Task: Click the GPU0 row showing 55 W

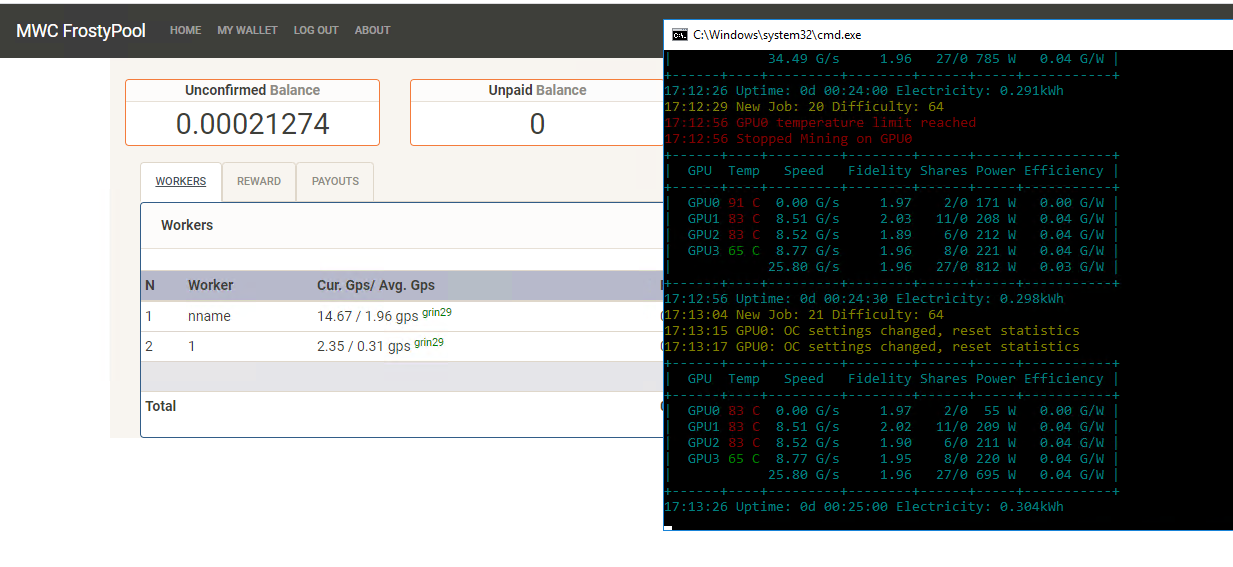Action: pos(892,411)
